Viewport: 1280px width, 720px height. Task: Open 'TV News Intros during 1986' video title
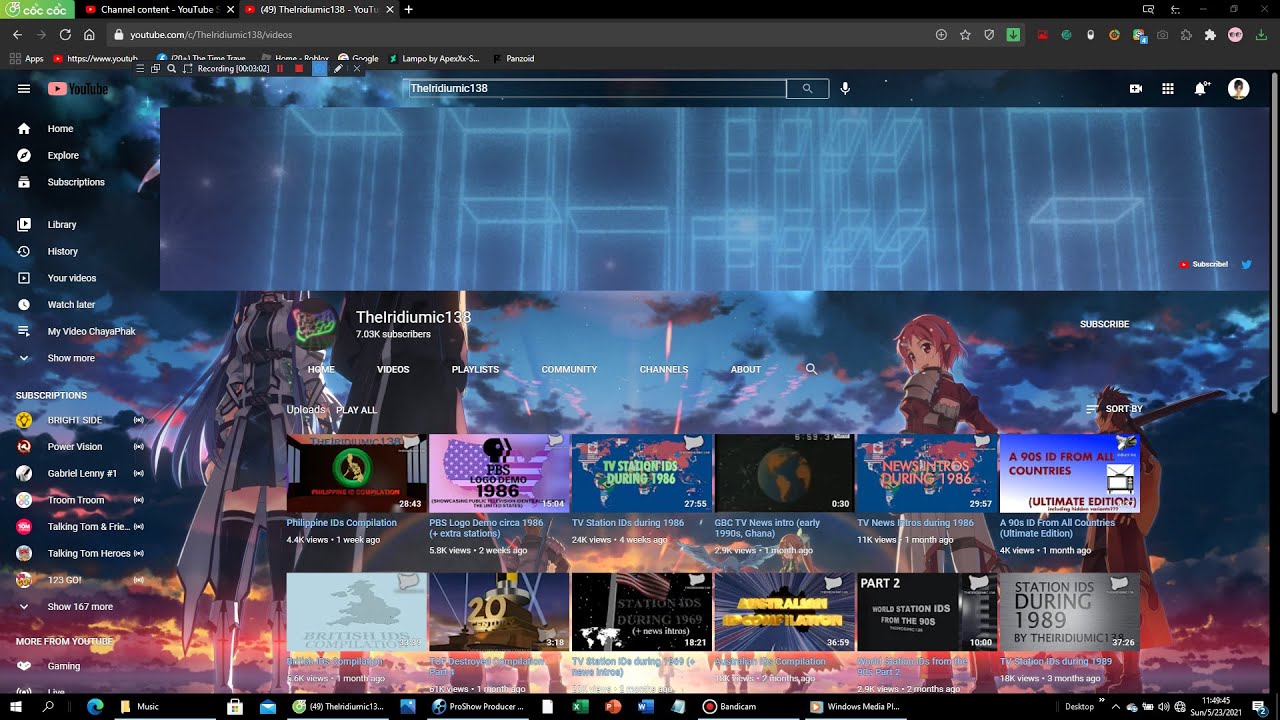point(915,523)
